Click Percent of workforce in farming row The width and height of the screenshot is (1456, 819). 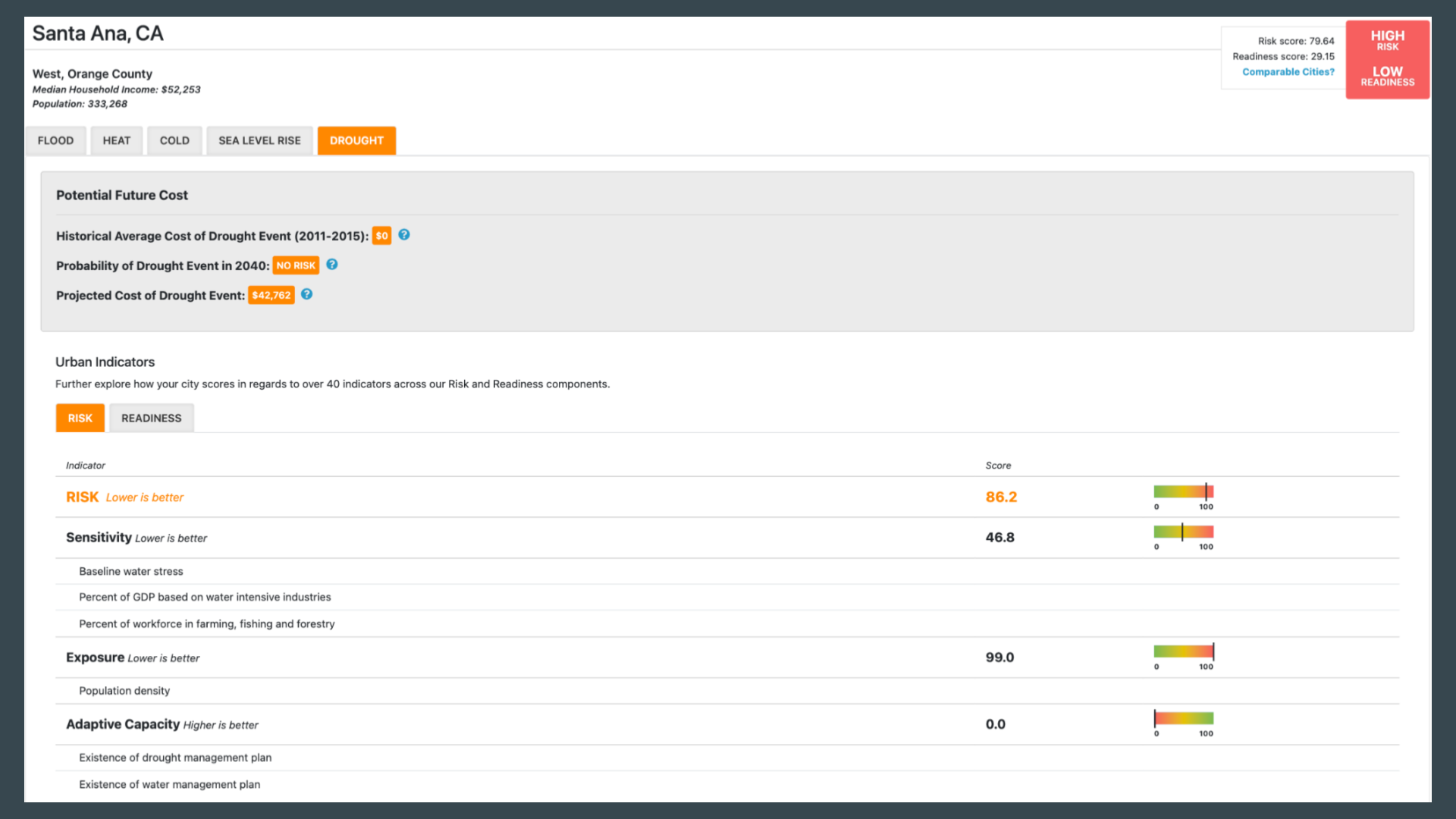(727, 624)
